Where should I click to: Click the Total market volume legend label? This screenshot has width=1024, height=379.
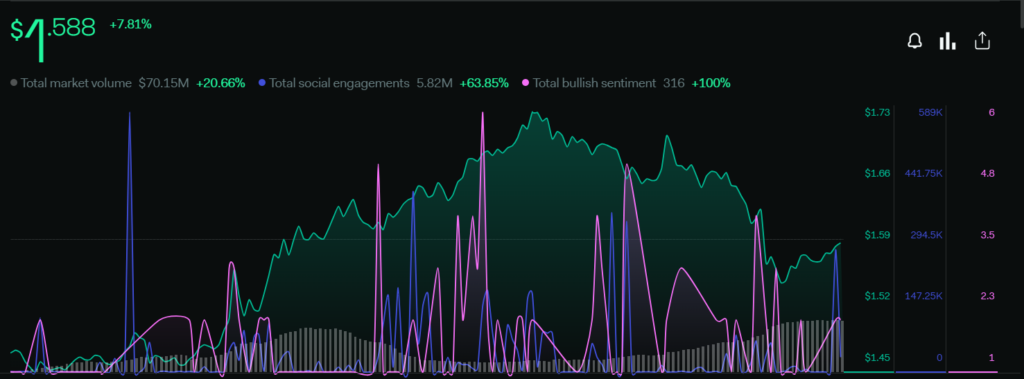pyautogui.click(x=76, y=83)
